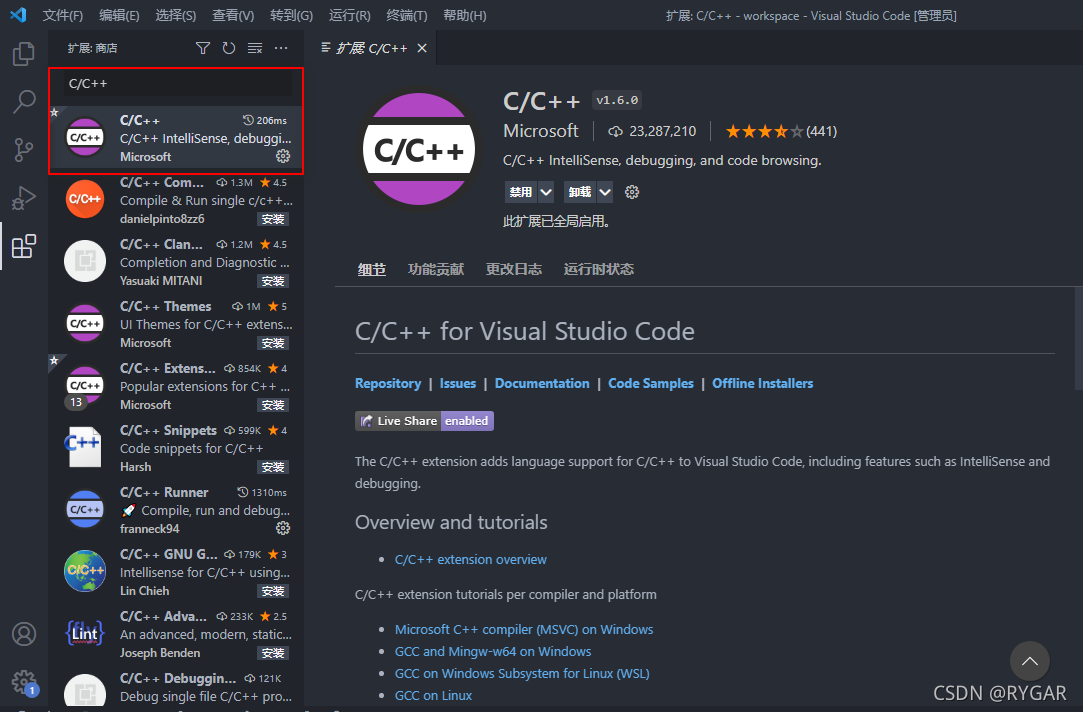Click the 卸载 button
The height and width of the screenshot is (712, 1083).
(580, 192)
